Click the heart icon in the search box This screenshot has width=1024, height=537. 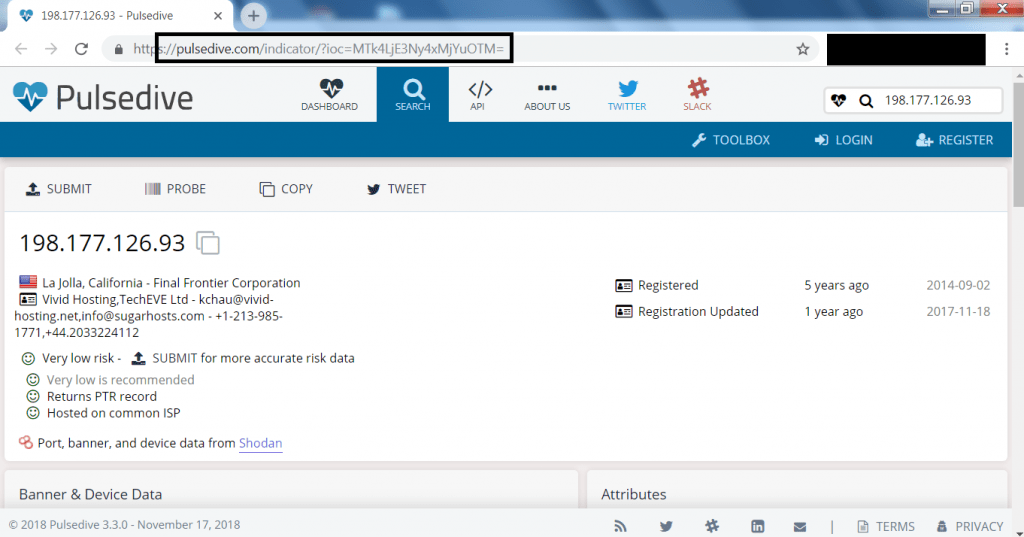839,101
